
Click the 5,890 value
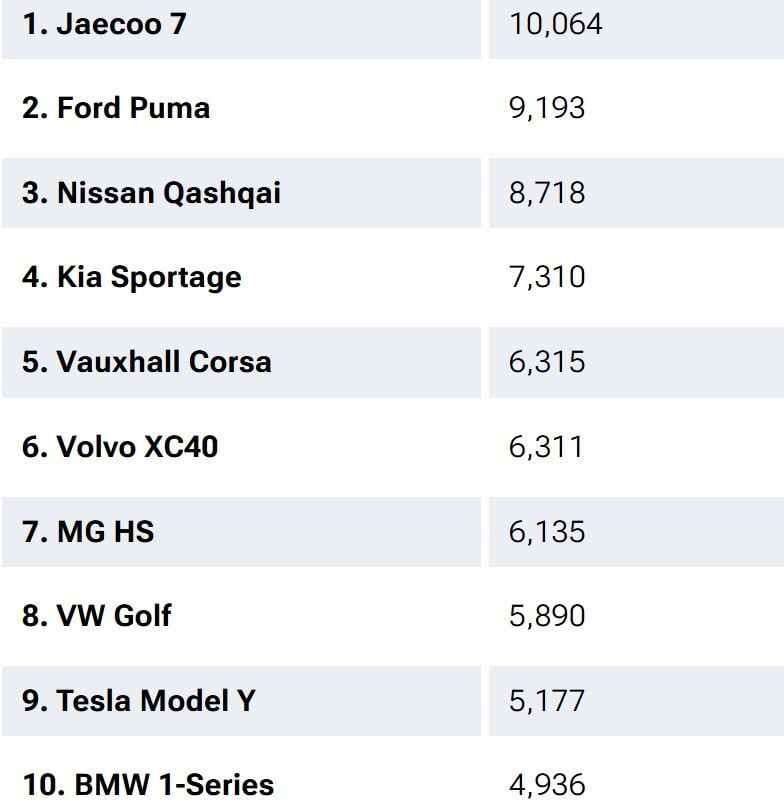(547, 616)
